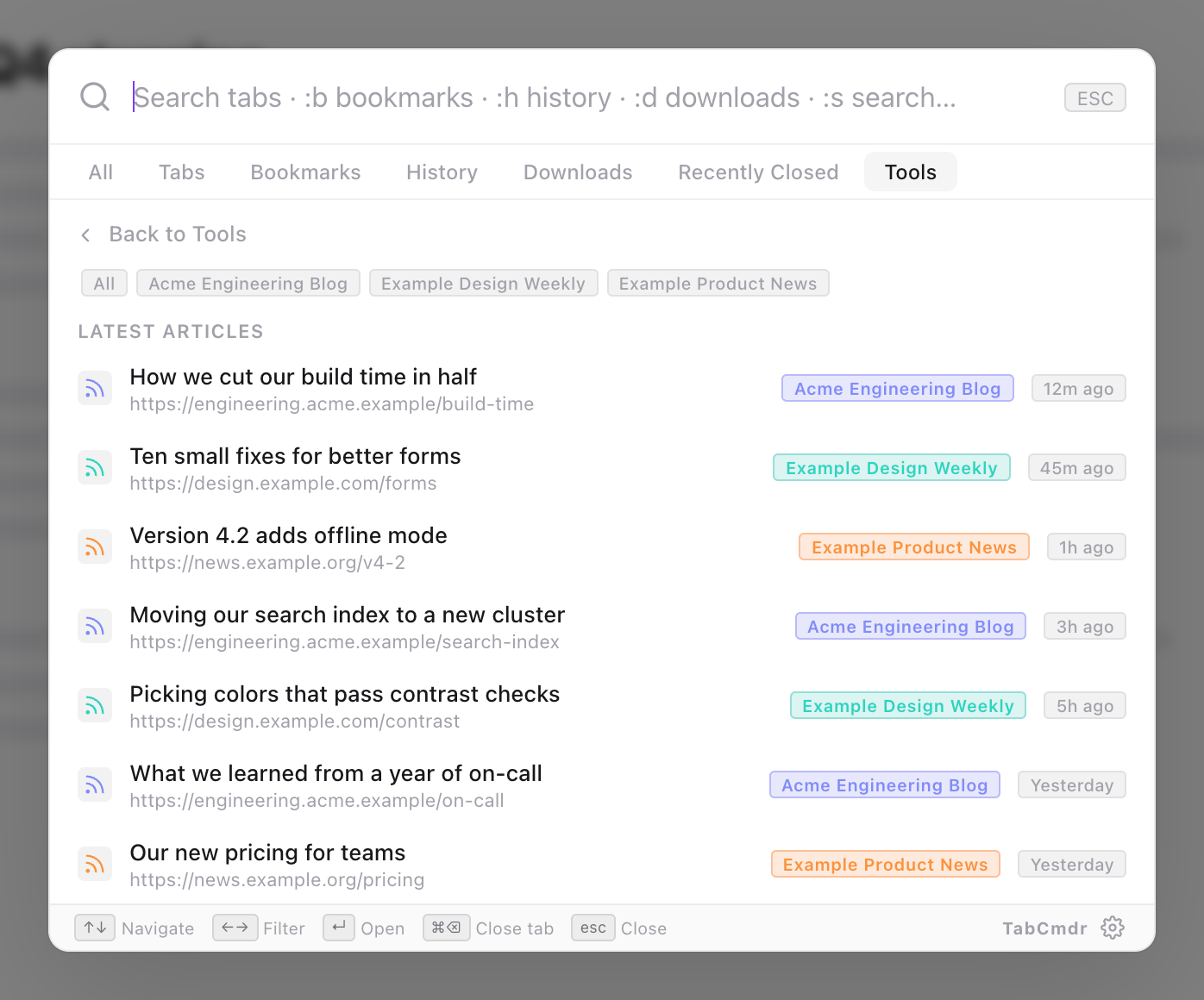Filter by Example Product News chip
This screenshot has width=1204, height=1000.
(718, 283)
